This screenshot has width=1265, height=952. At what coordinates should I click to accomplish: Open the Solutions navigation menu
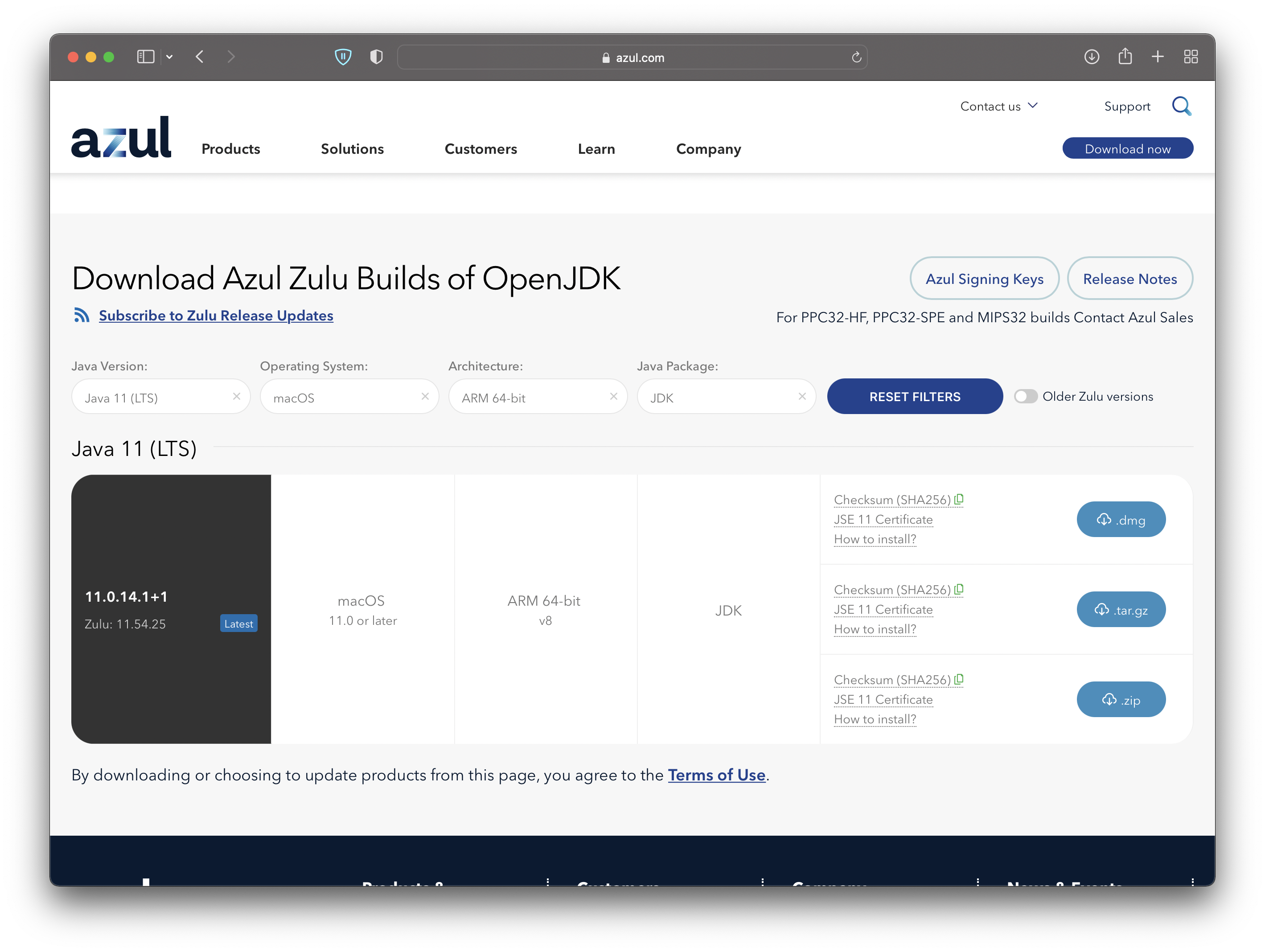tap(352, 149)
